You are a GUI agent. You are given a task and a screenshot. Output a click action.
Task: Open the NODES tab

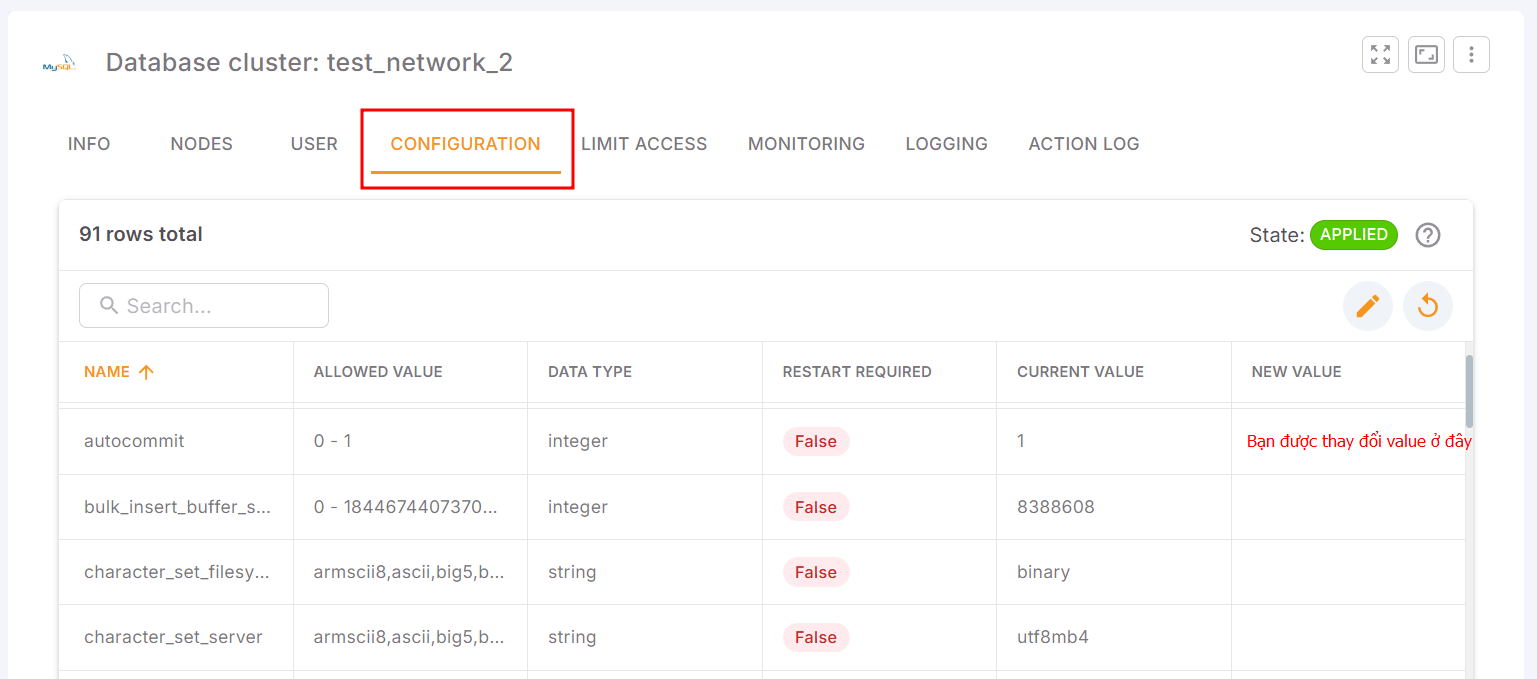201,144
